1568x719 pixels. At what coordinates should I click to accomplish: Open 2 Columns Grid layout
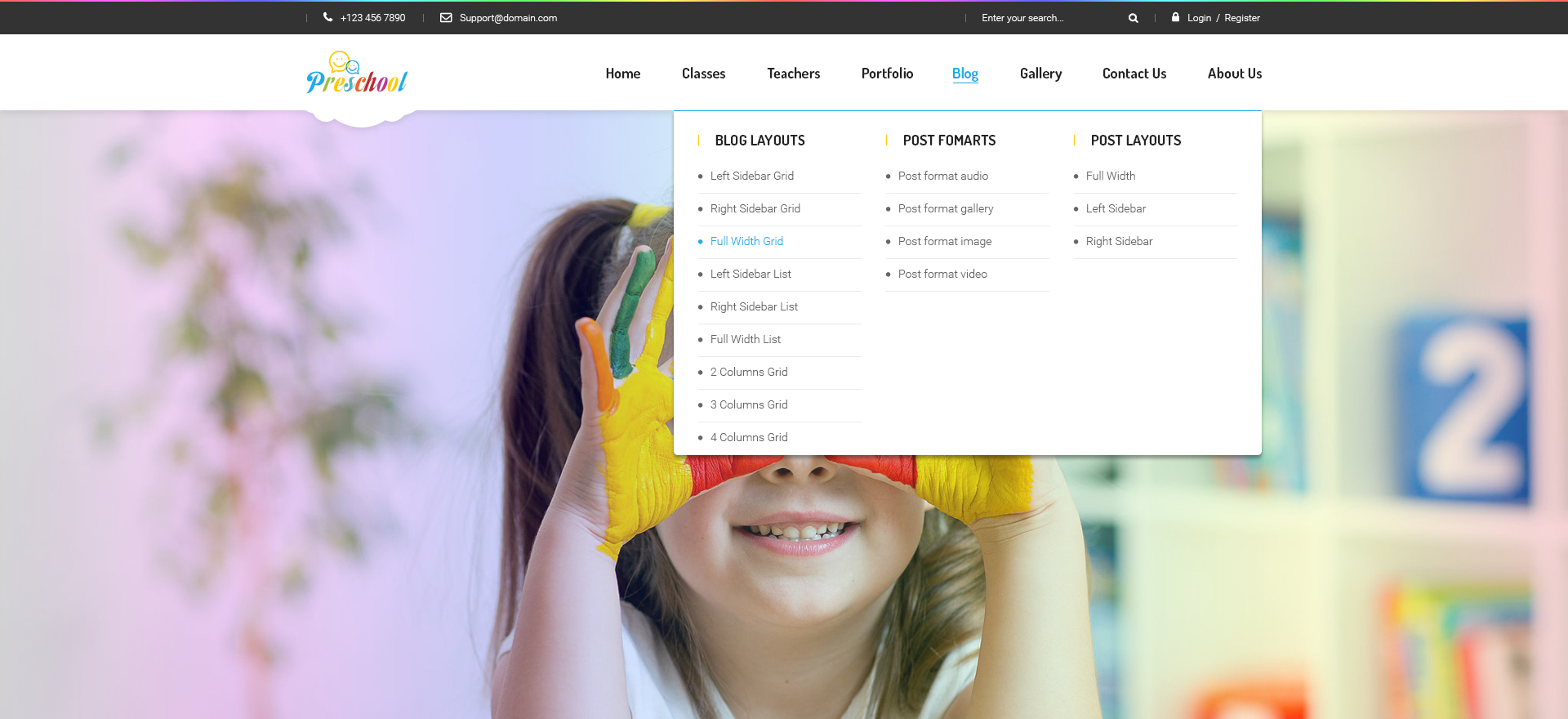click(x=749, y=372)
